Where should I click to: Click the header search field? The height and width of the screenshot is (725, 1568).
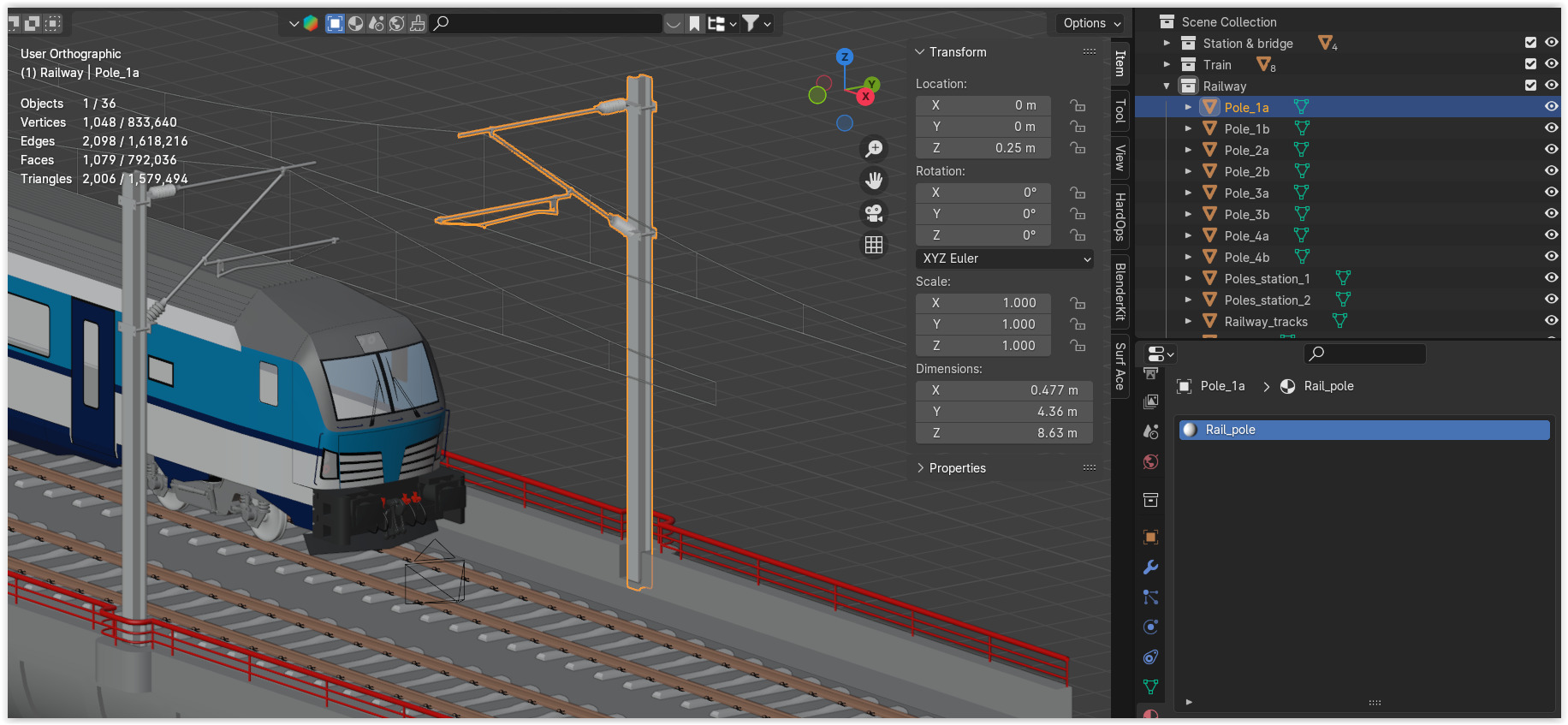pos(546,23)
